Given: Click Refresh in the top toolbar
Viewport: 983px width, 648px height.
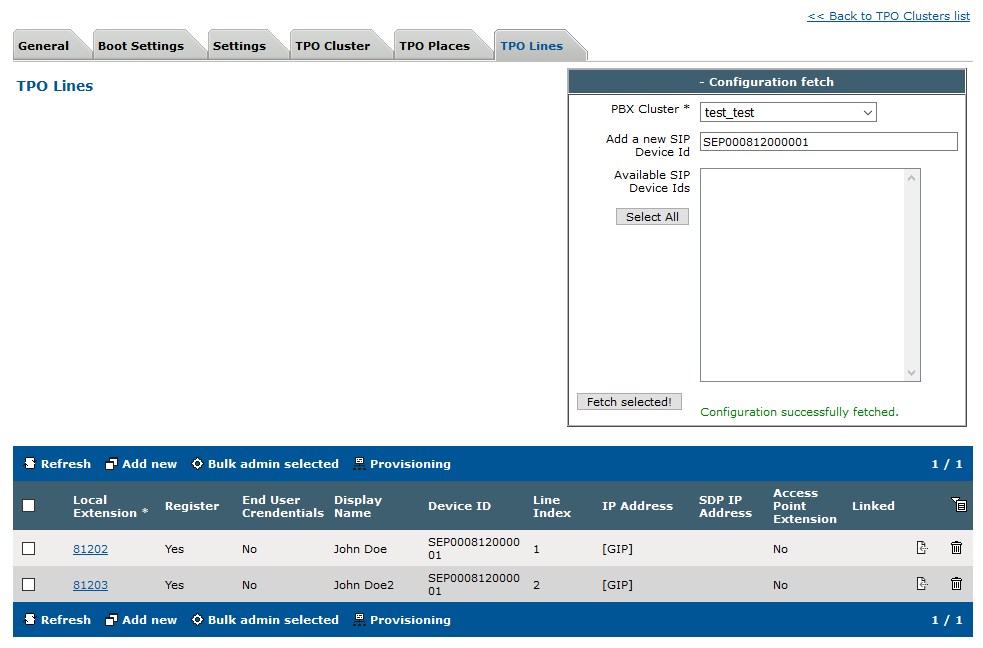Looking at the screenshot, I should click(x=57, y=464).
